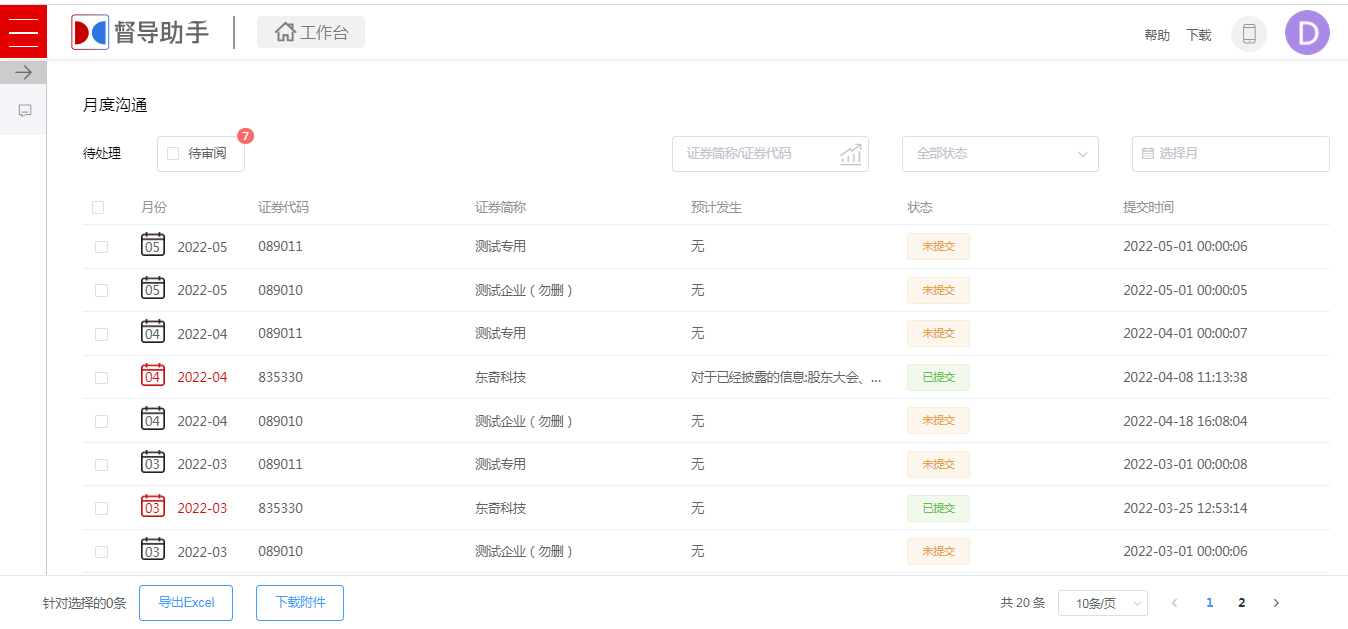This screenshot has height=629, width=1348.
Task: Click the 导出Excel button
Action: tap(186, 603)
